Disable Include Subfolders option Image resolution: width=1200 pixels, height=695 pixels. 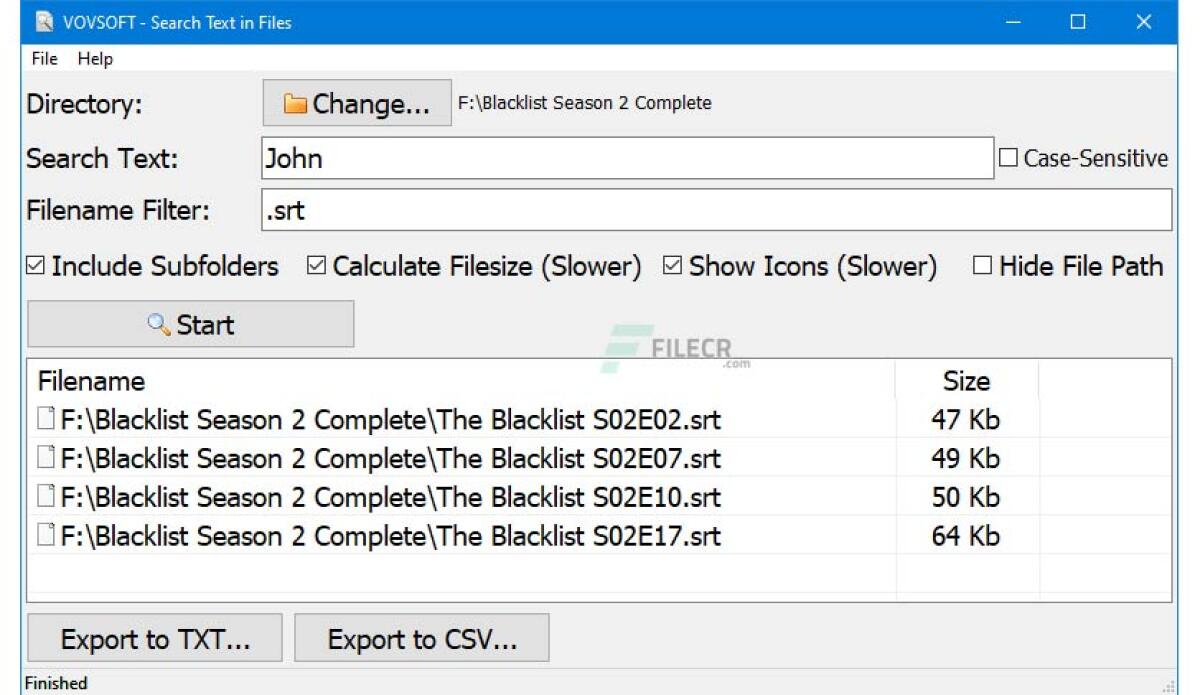coord(34,265)
